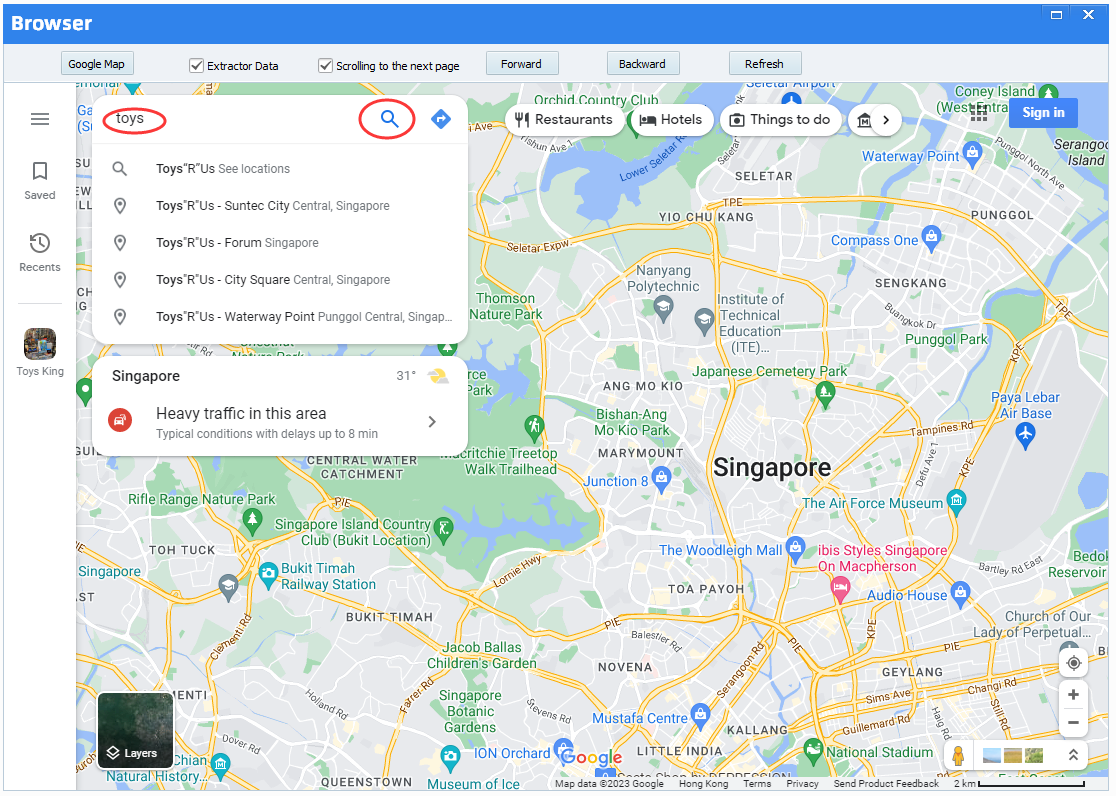Screen dimensions: 1116x796
Task: Expand map imagery options double chevron
Action: point(1075,756)
